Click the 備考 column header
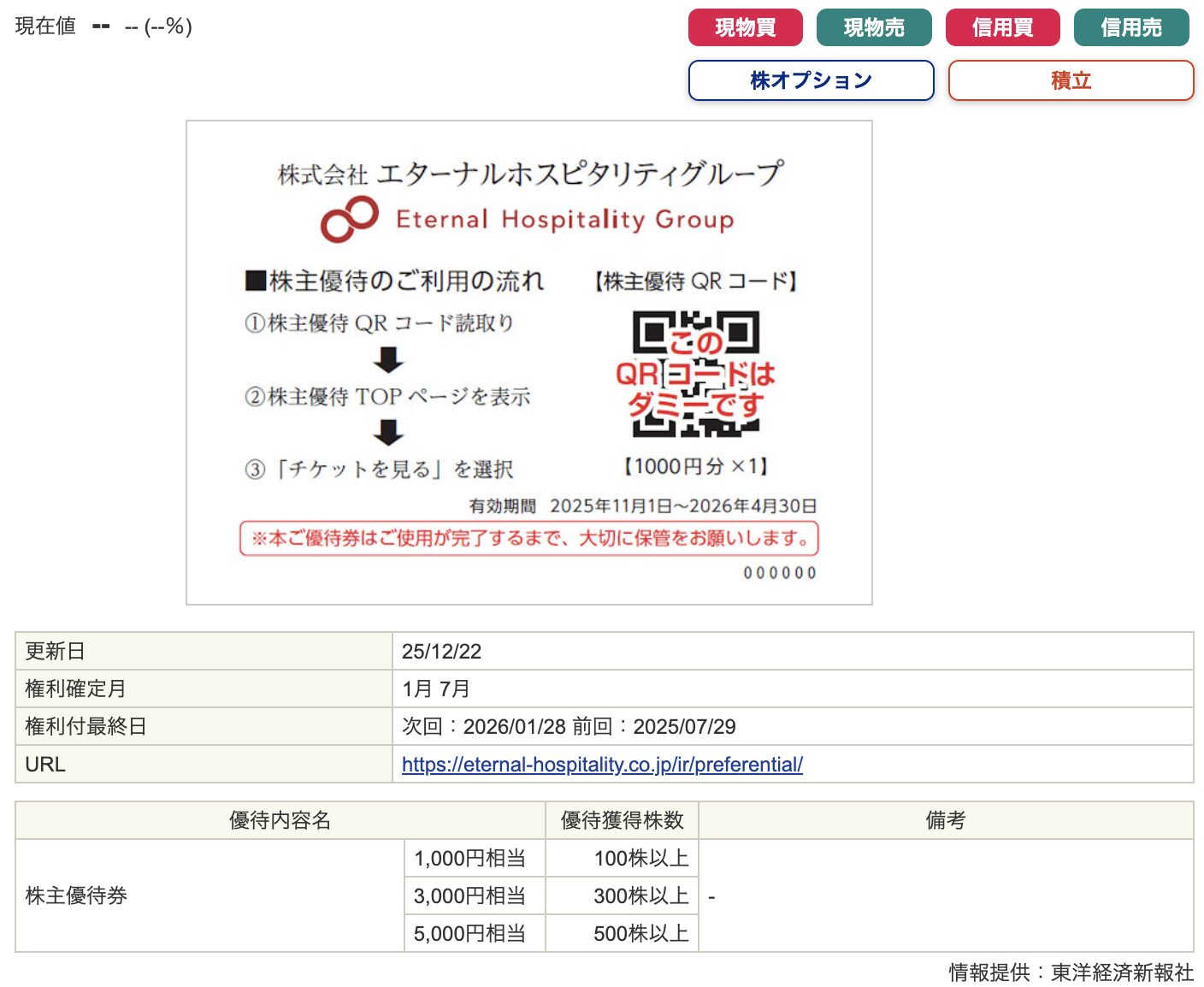Image resolution: width=1204 pixels, height=987 pixels. [x=945, y=820]
